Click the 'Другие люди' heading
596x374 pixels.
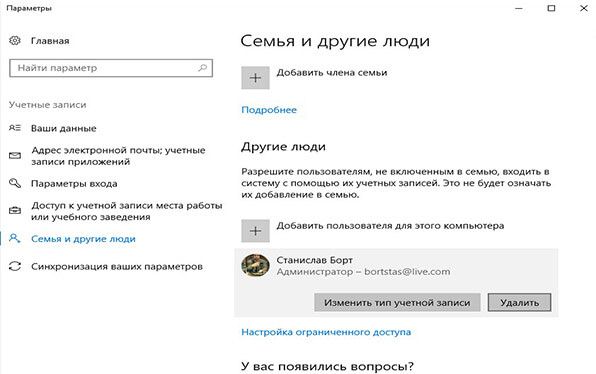coord(283,147)
